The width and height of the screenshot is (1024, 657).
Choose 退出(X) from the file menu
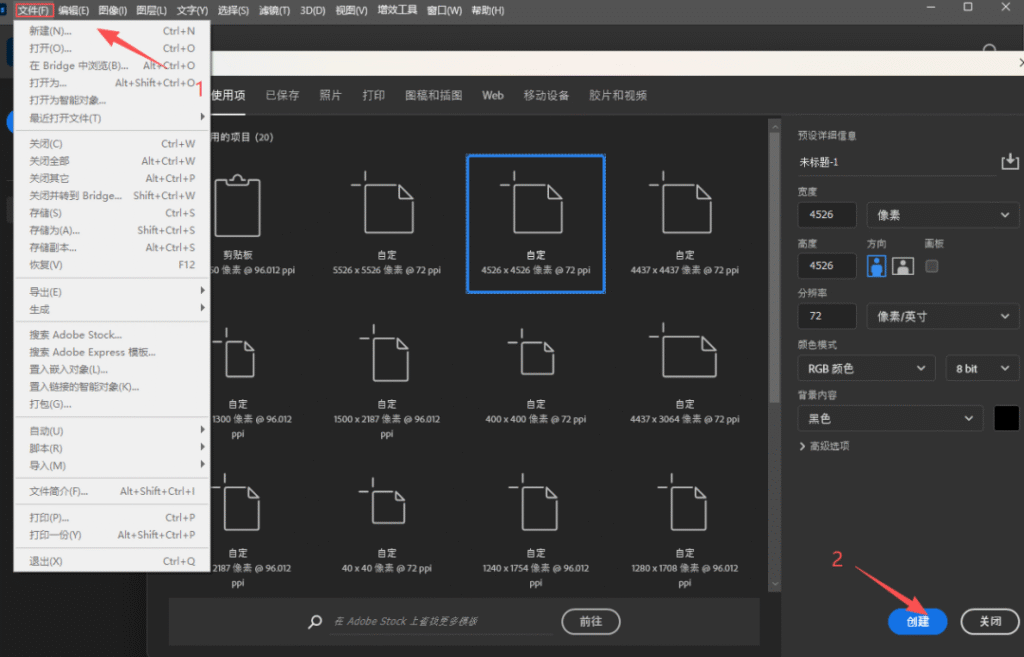(x=112, y=561)
